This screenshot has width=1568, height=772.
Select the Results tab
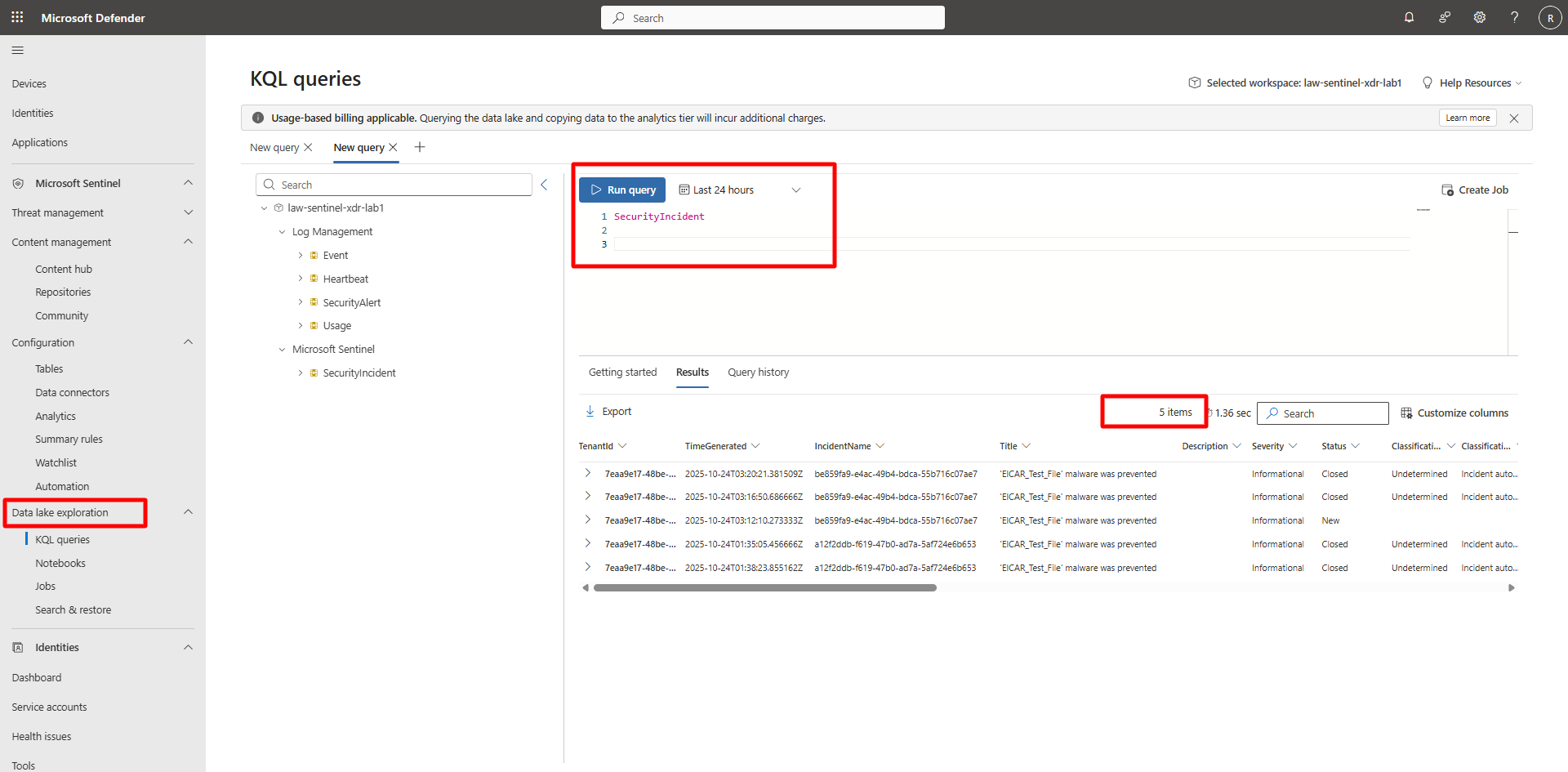point(693,372)
